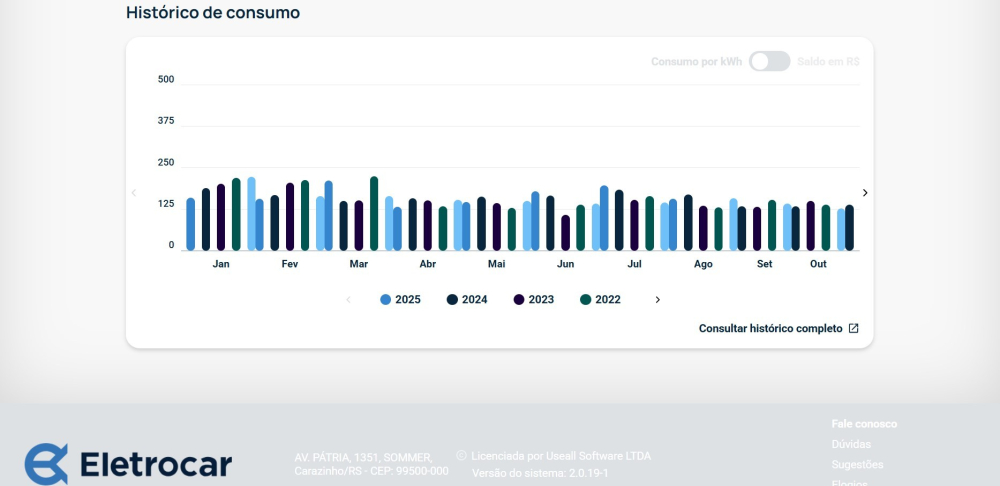This screenshot has height=486, width=1000.
Task: Click the 2022 green legend dot
Action: pyautogui.click(x=586, y=300)
